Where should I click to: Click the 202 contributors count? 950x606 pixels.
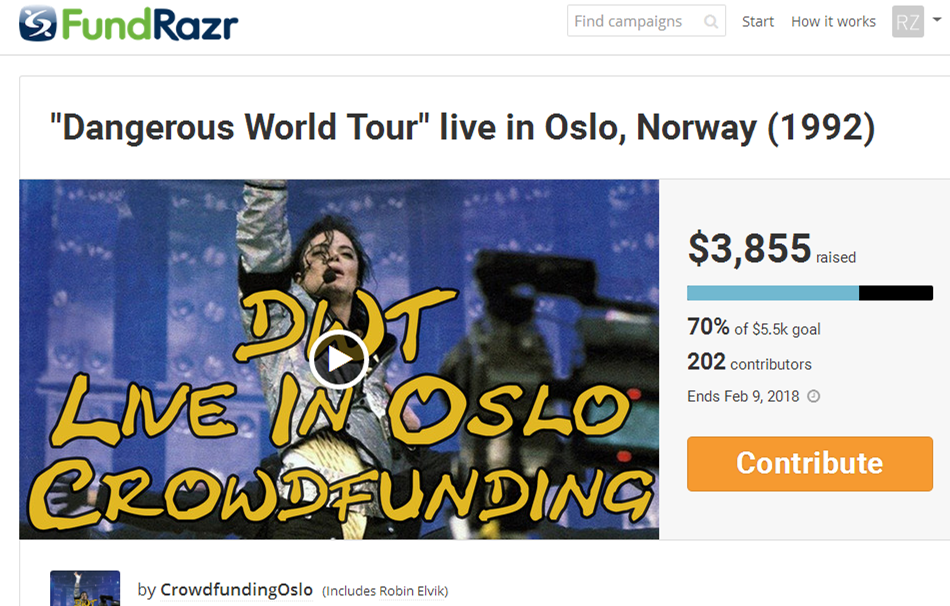tap(749, 363)
